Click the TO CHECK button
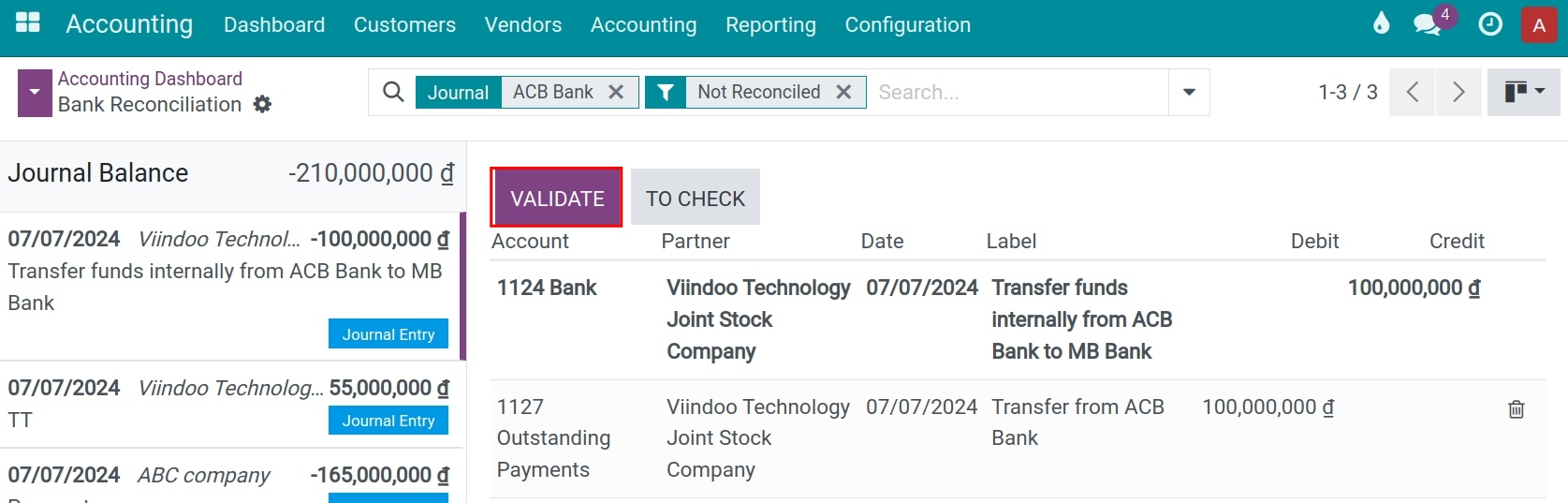Image resolution: width=1568 pixels, height=503 pixels. 696,198
